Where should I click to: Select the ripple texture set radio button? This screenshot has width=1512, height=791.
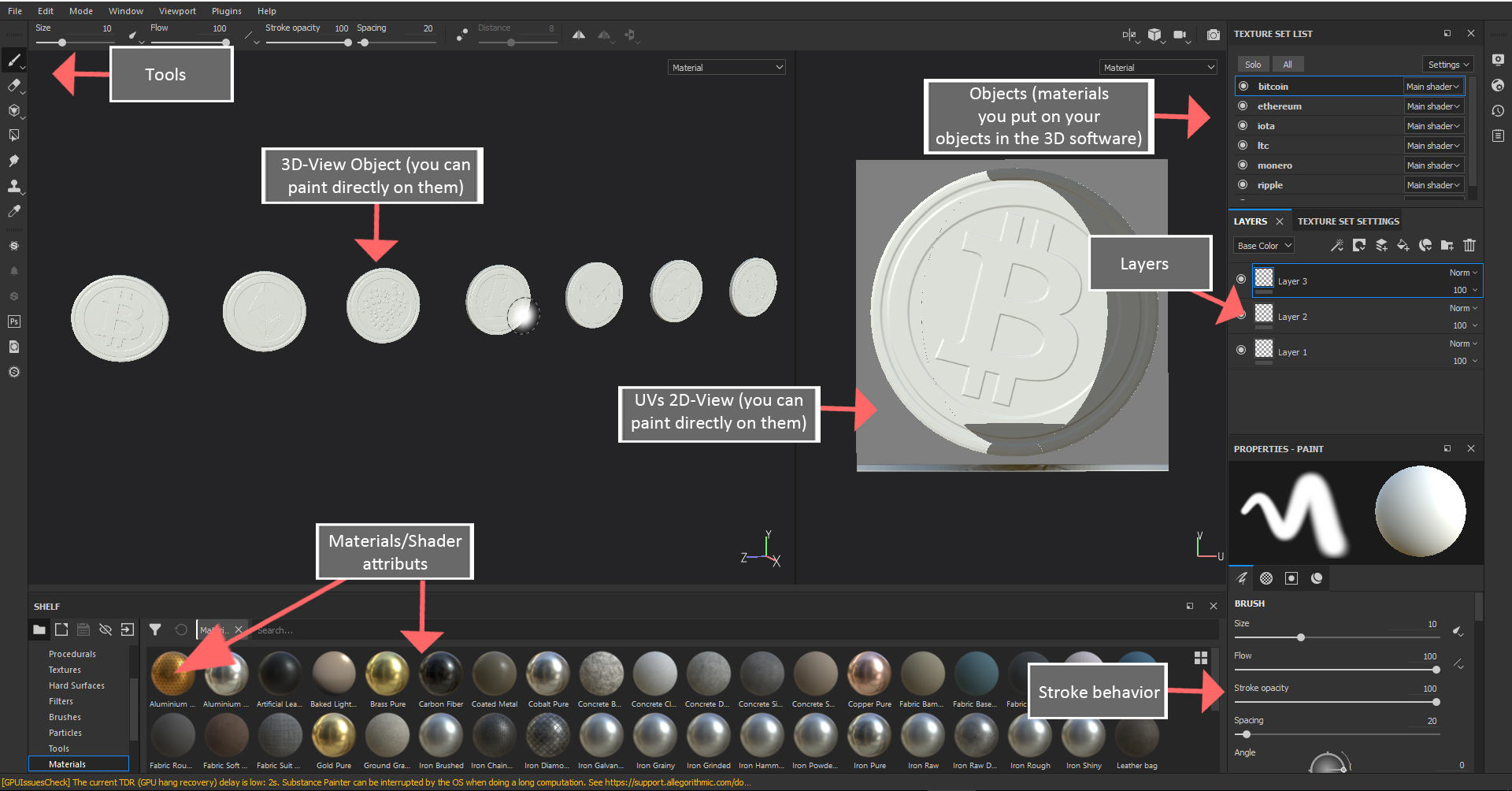pyautogui.click(x=1243, y=184)
